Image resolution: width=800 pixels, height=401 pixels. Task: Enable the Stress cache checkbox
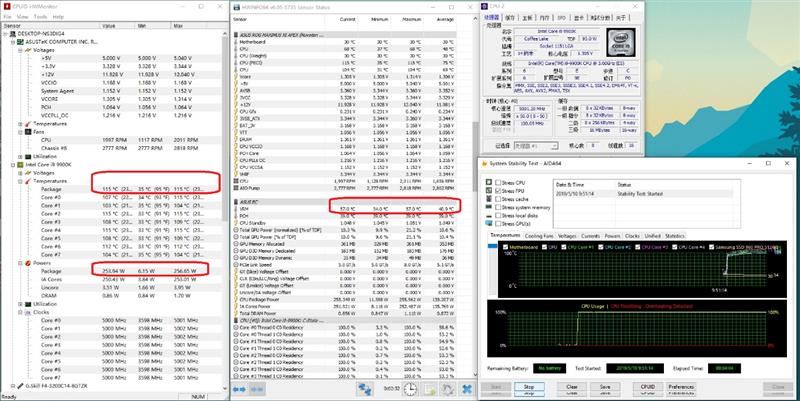coord(498,198)
